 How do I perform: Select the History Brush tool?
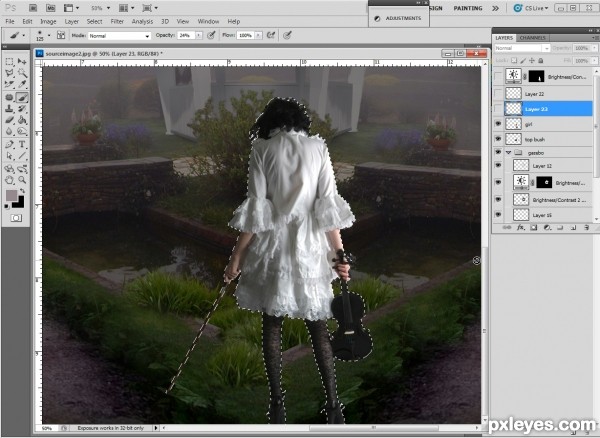(x=22, y=109)
